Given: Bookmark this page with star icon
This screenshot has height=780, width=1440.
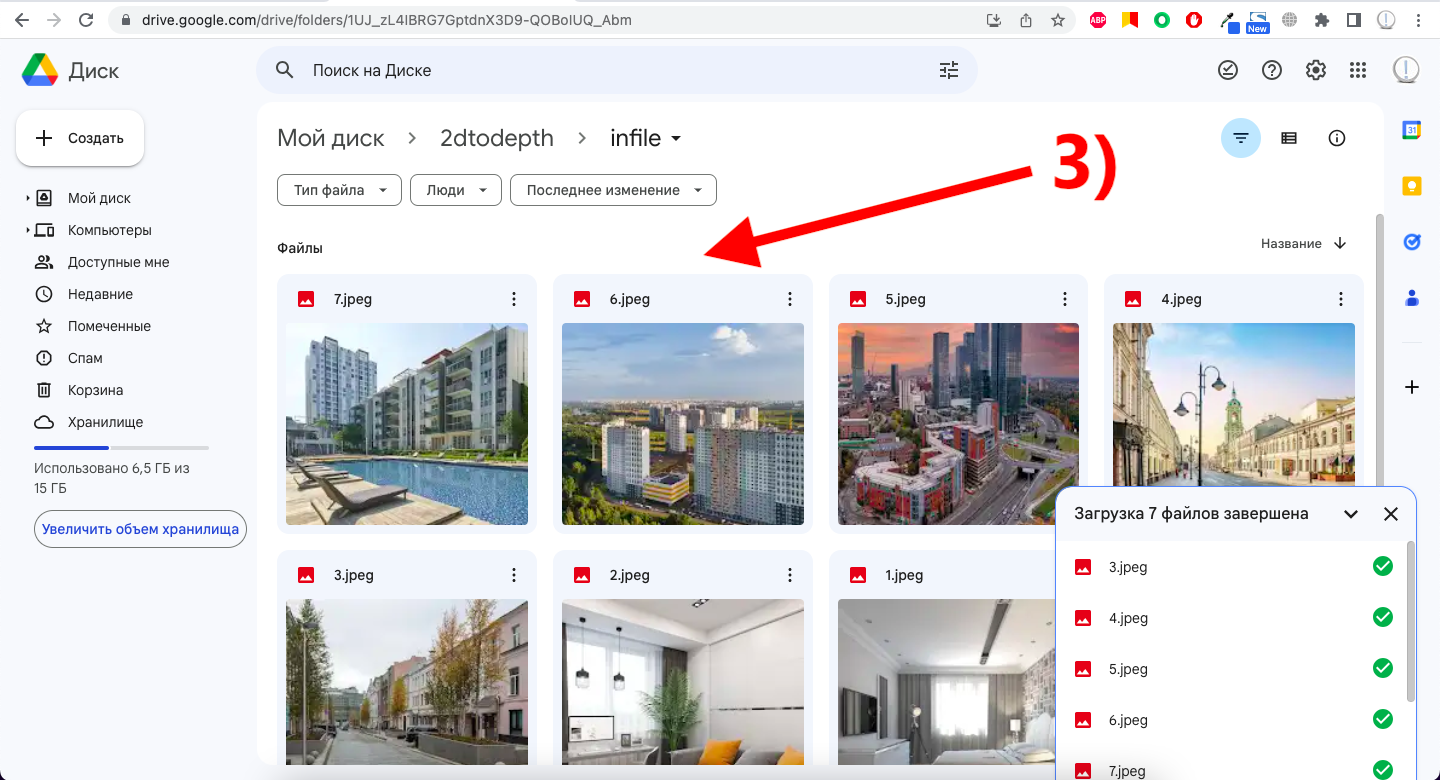Looking at the screenshot, I should click(x=1058, y=20).
